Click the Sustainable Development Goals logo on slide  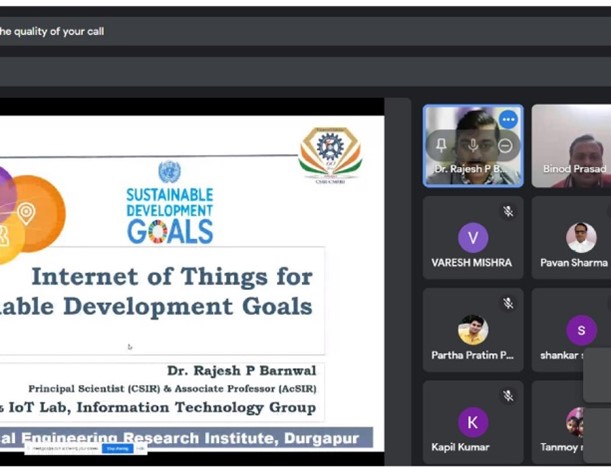click(x=169, y=205)
